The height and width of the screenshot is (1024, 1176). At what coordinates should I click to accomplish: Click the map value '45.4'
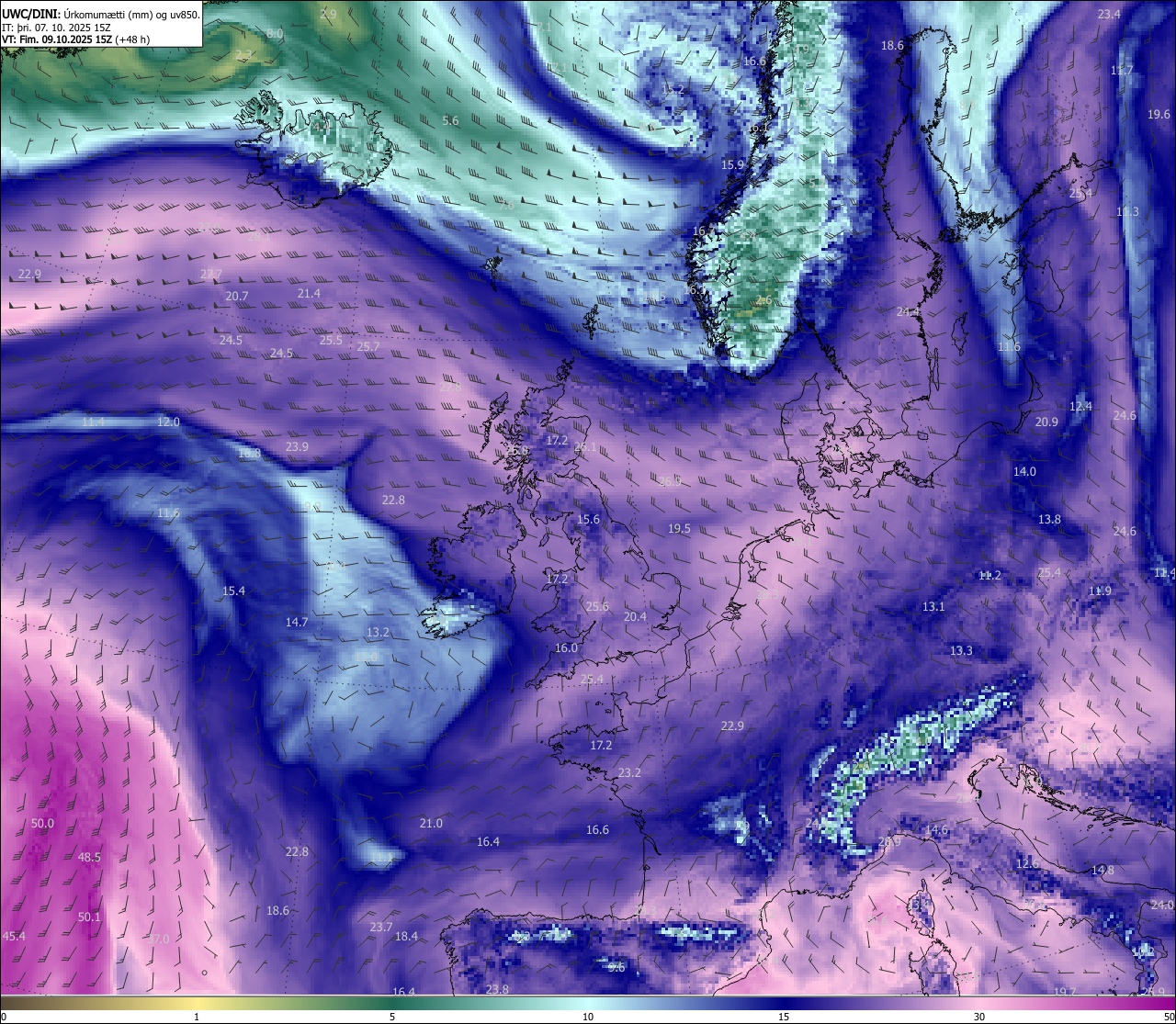[x=14, y=937]
